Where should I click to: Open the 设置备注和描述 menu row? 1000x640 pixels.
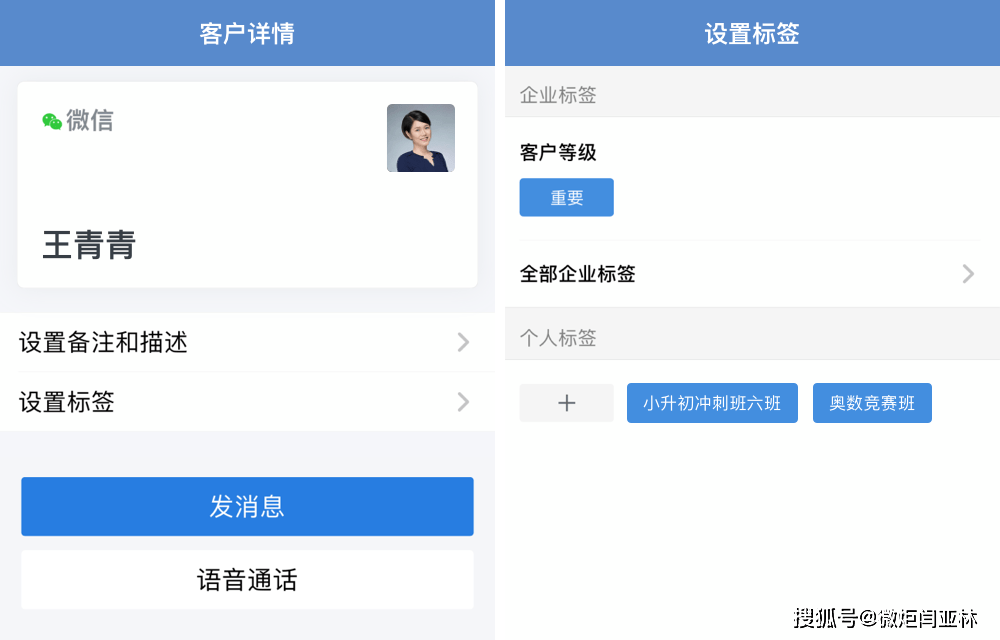click(247, 342)
